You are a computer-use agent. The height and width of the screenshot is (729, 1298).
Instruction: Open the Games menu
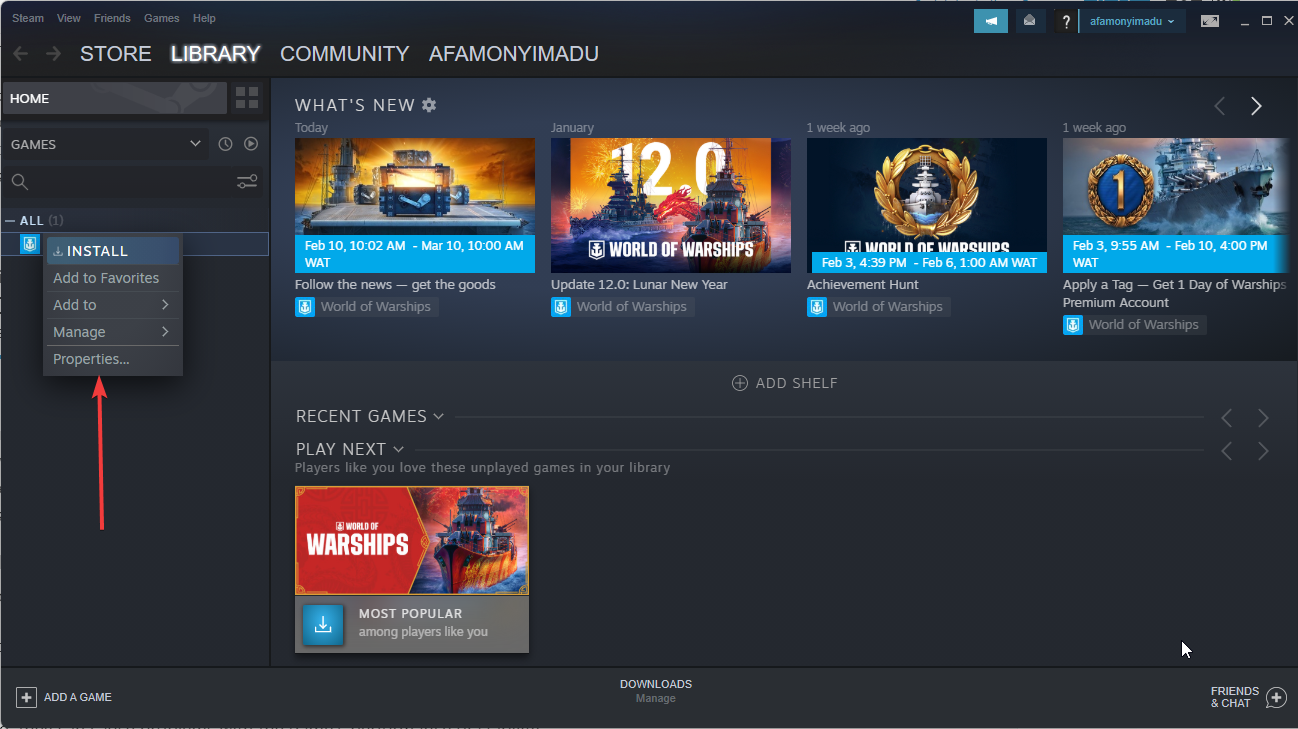point(162,18)
